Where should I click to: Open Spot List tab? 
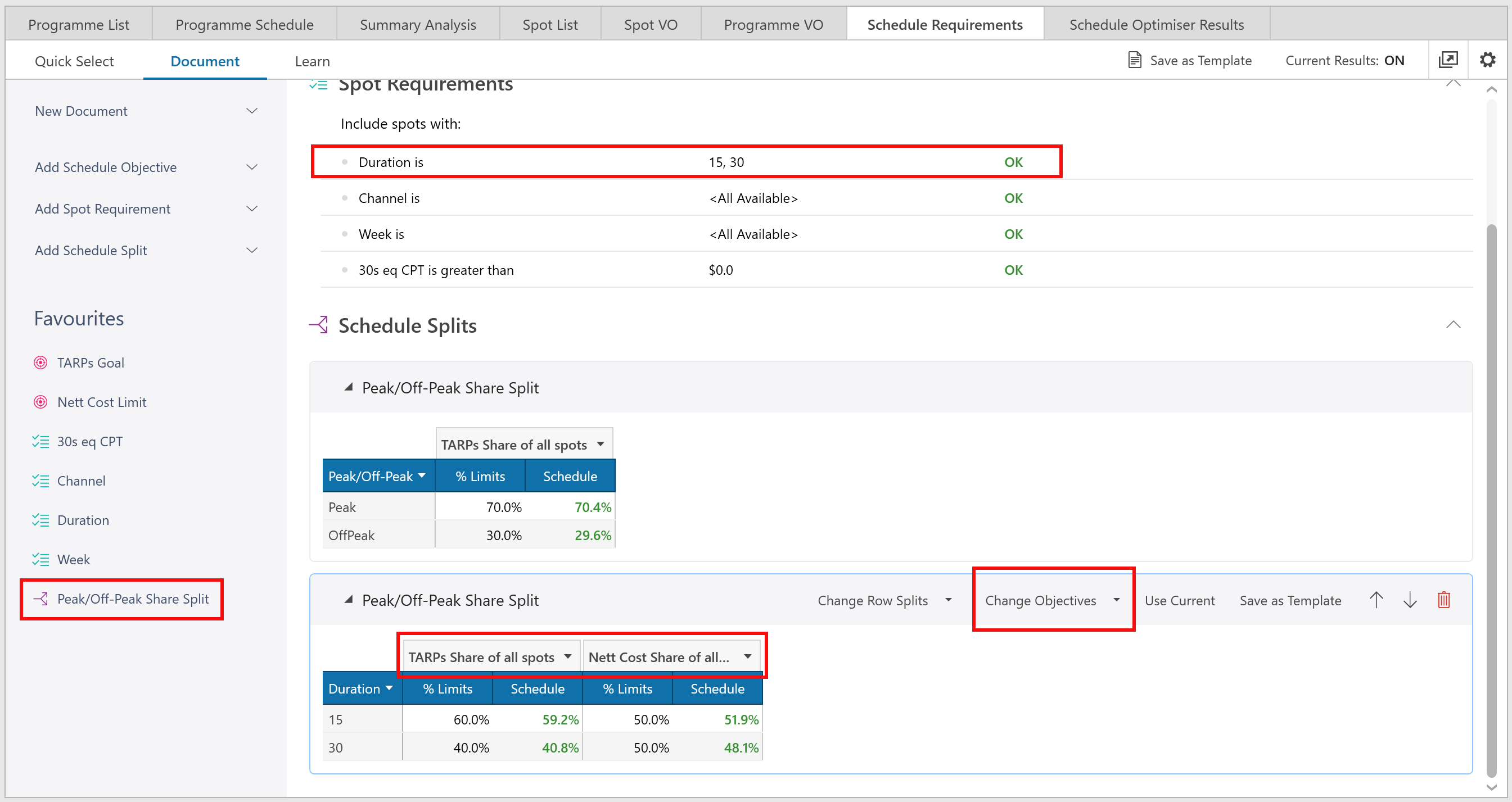(x=550, y=25)
